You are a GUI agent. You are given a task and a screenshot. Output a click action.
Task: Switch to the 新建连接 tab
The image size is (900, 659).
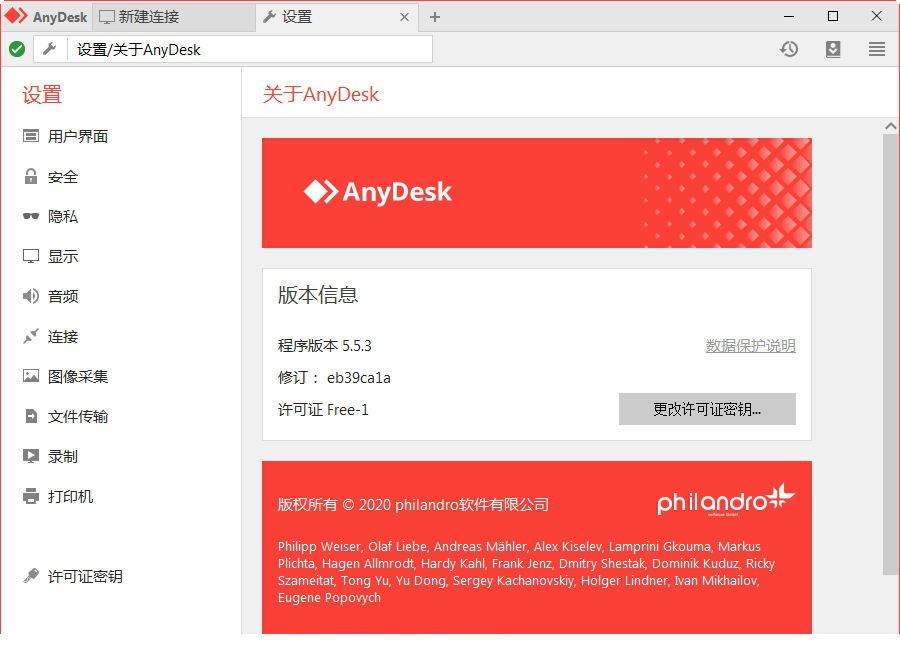click(173, 17)
